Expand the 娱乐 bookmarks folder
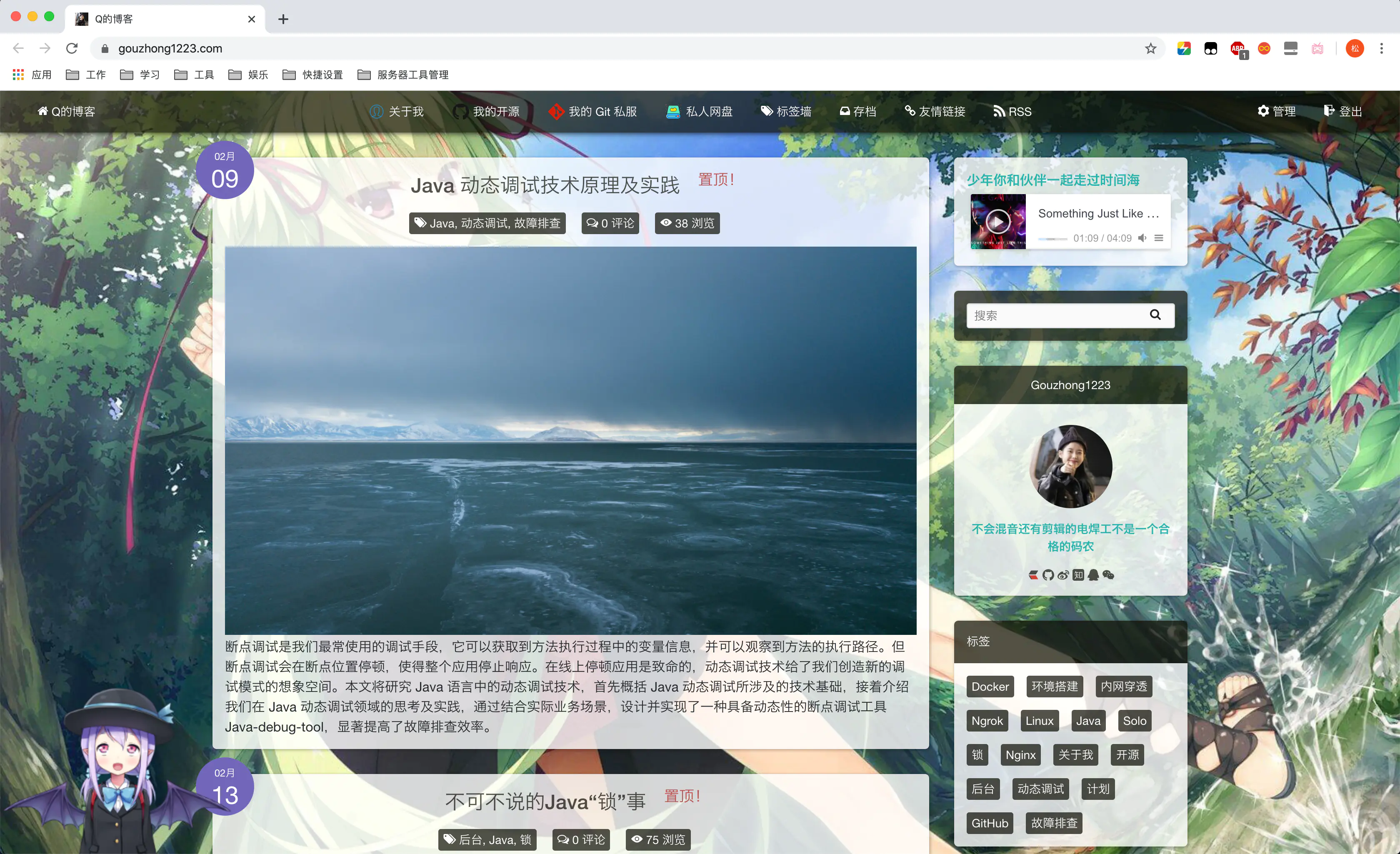 (248, 75)
